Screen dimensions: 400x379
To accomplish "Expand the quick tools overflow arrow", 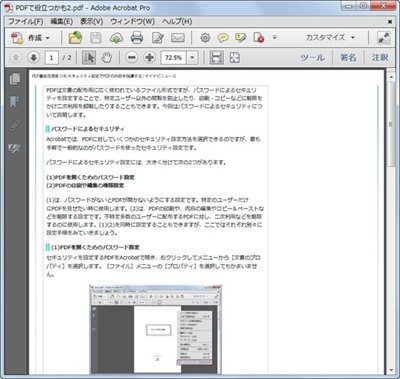I will pyautogui.click(x=274, y=37).
